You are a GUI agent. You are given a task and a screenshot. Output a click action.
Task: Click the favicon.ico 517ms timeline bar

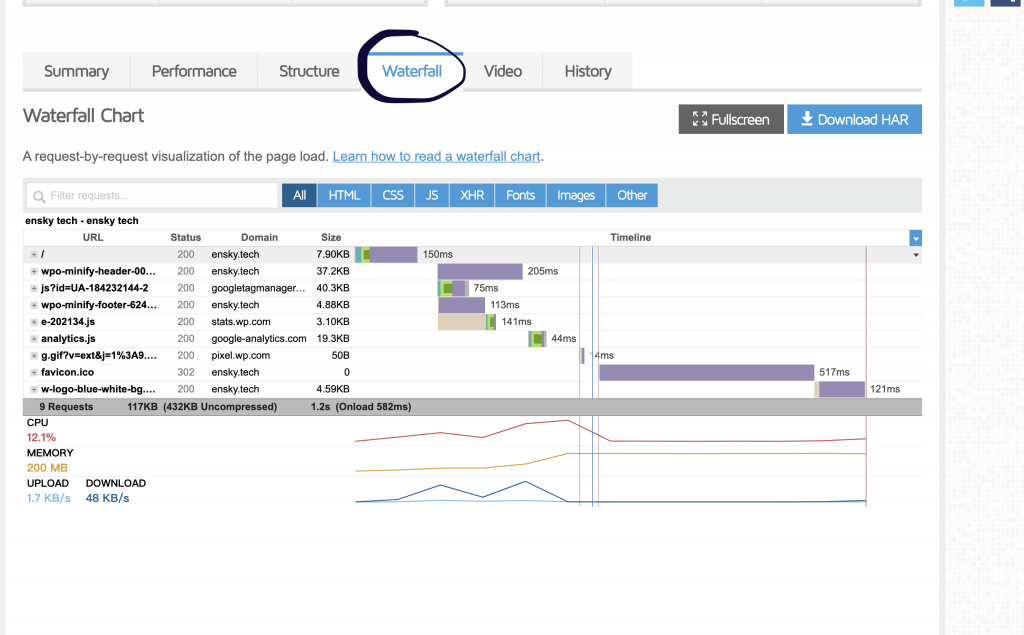point(706,372)
